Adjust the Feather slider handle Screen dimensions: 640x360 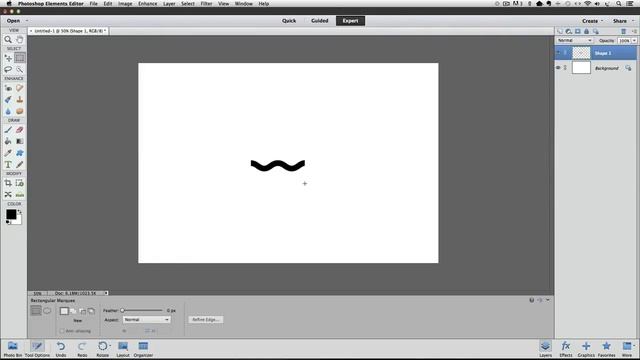[x=122, y=311]
